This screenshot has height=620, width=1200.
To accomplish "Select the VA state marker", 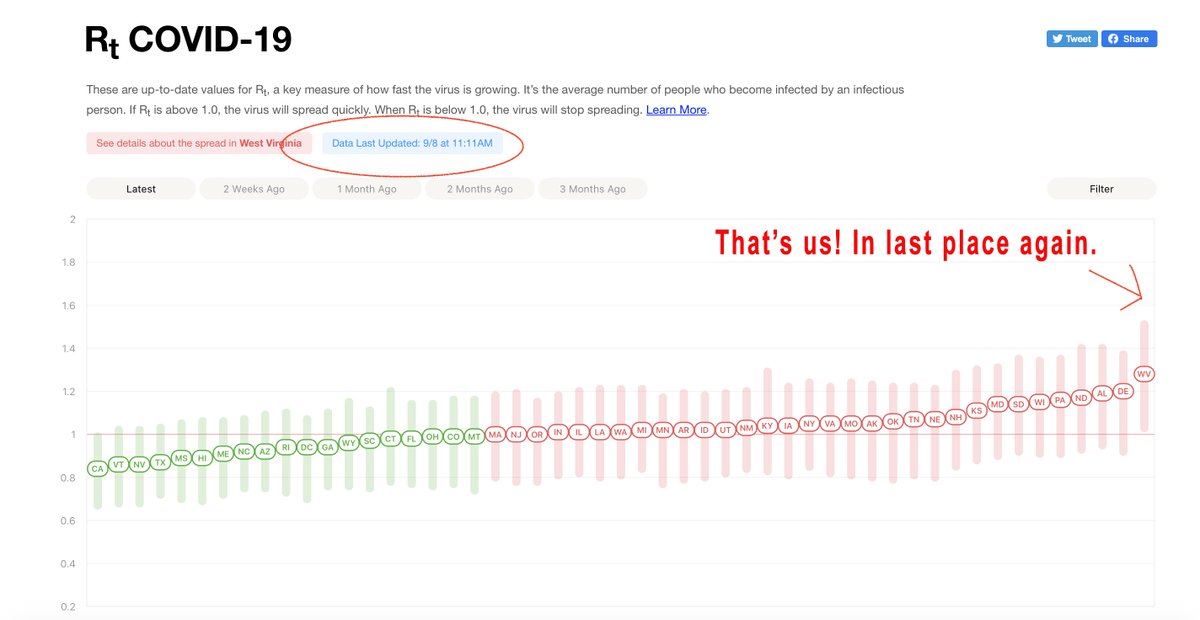I will click(x=830, y=423).
